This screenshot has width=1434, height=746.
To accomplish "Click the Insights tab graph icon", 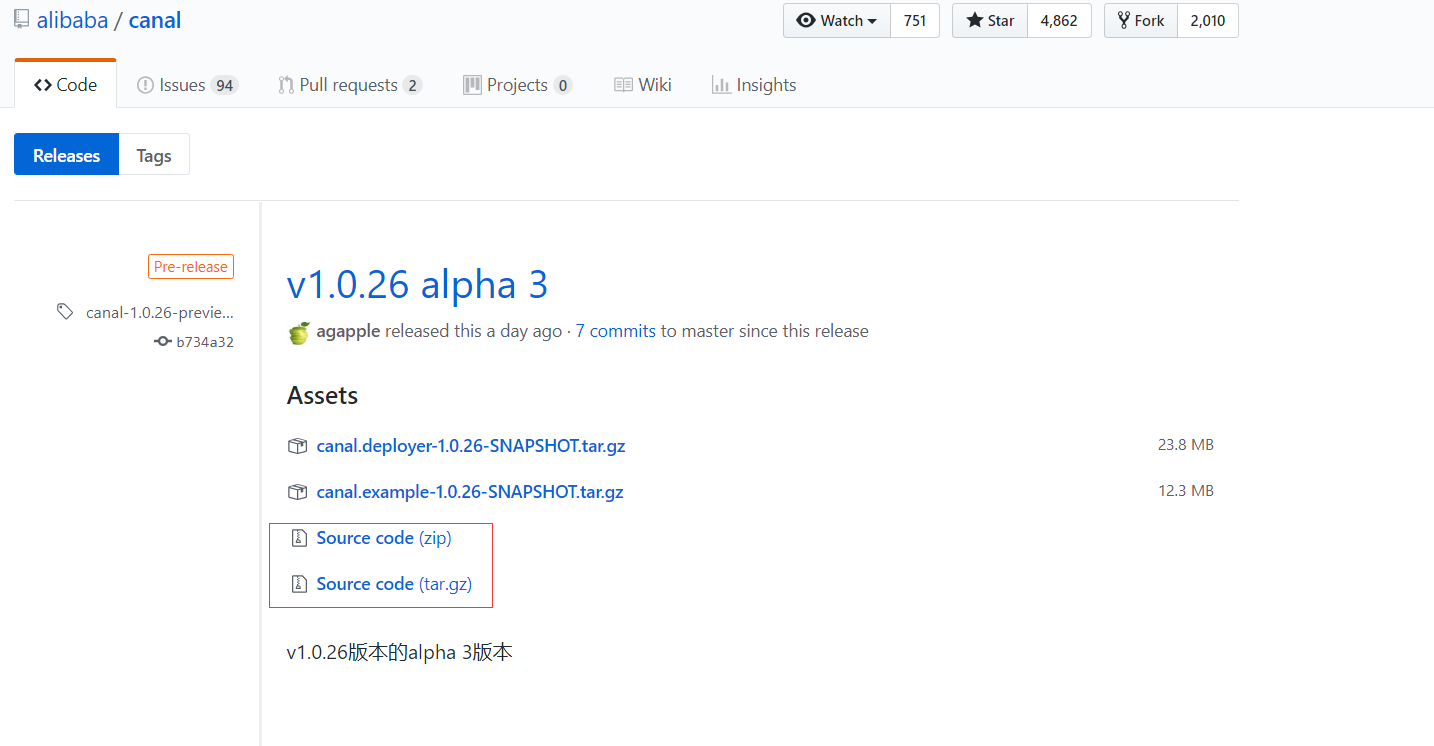I will (721, 85).
